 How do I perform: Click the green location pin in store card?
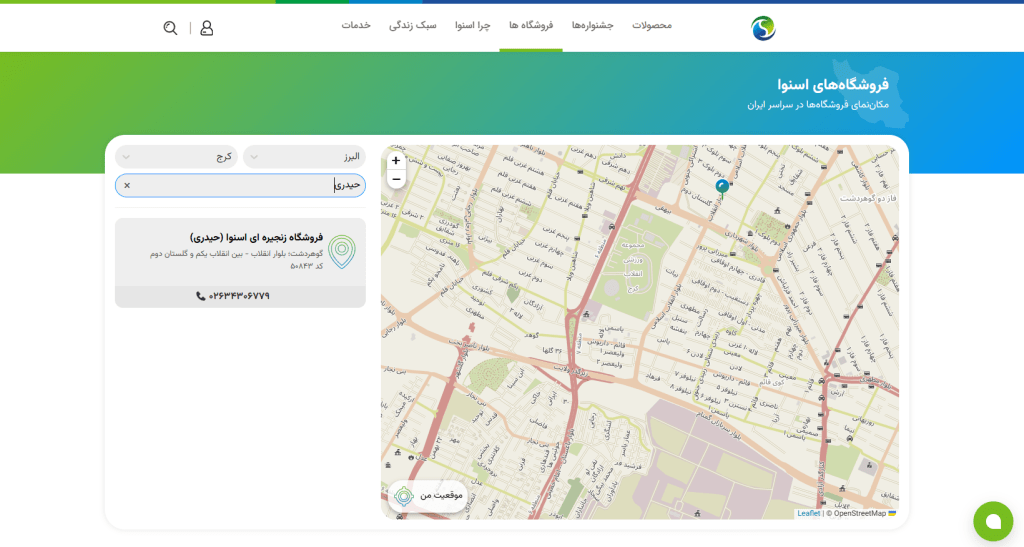[x=342, y=253]
